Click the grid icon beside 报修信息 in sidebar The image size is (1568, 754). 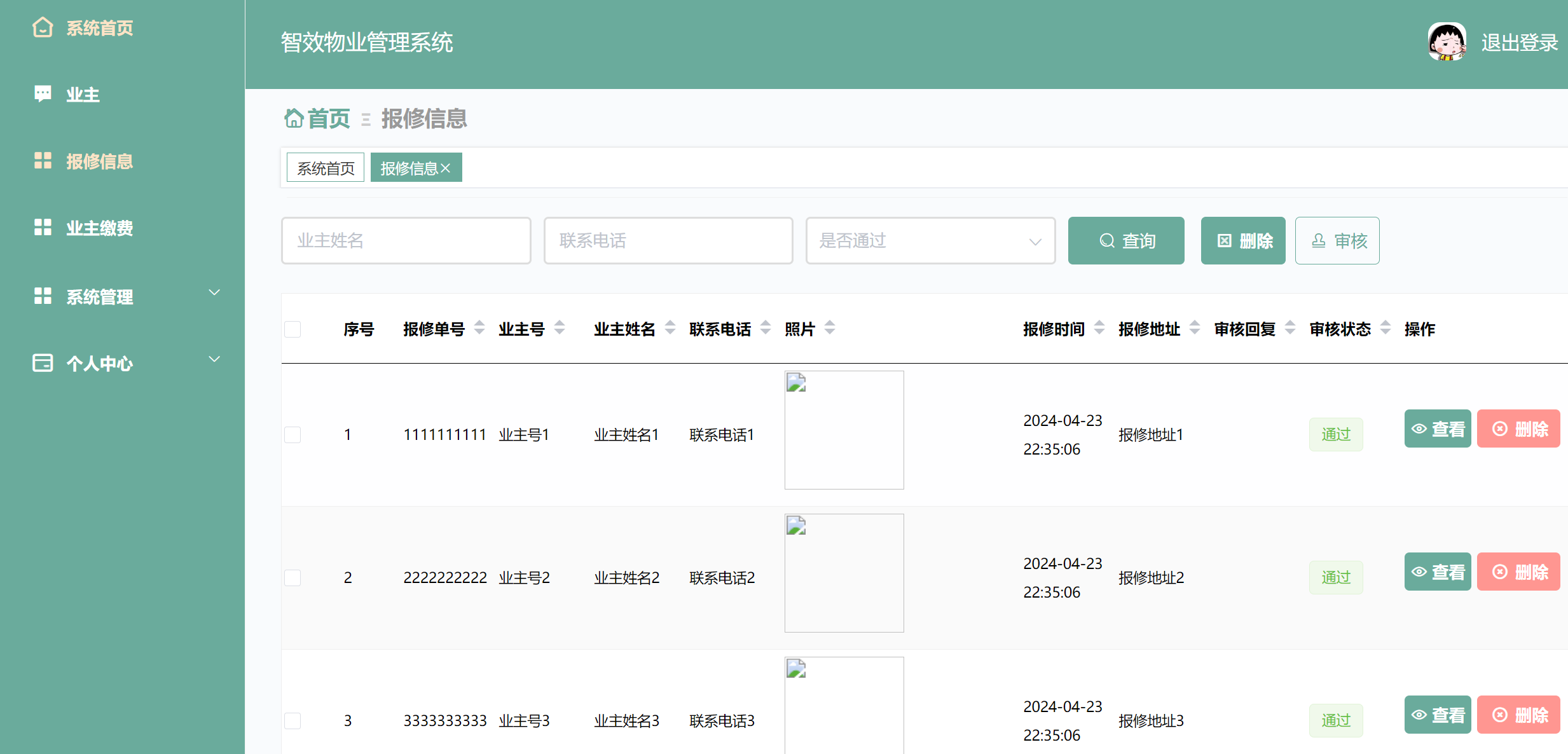coord(43,160)
